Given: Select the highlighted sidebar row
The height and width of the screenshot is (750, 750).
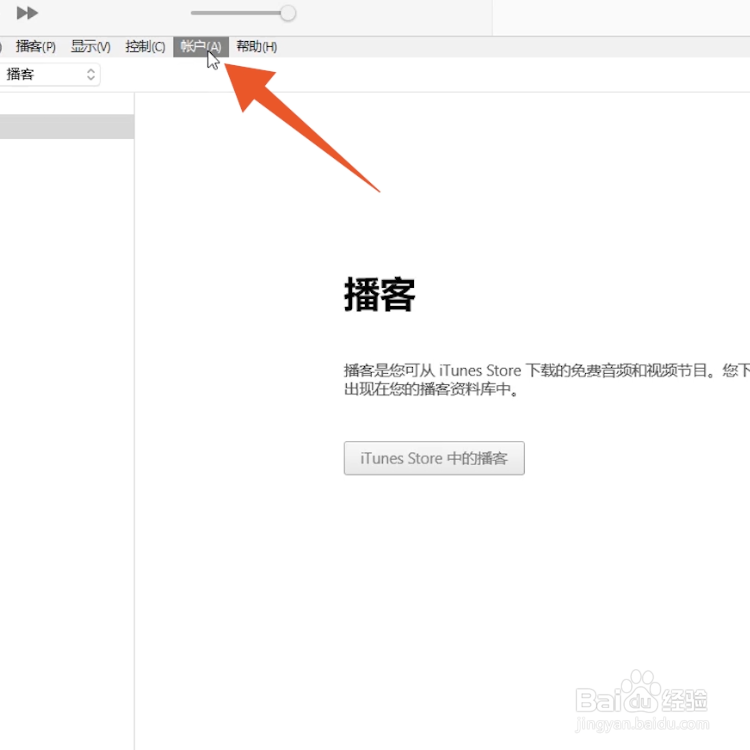Looking at the screenshot, I should pyautogui.click(x=67, y=127).
